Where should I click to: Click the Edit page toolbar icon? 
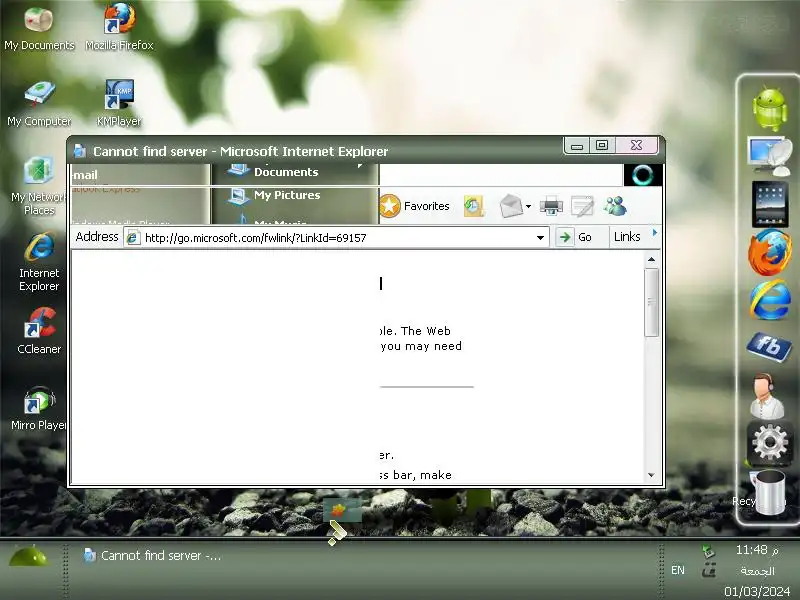click(582, 206)
